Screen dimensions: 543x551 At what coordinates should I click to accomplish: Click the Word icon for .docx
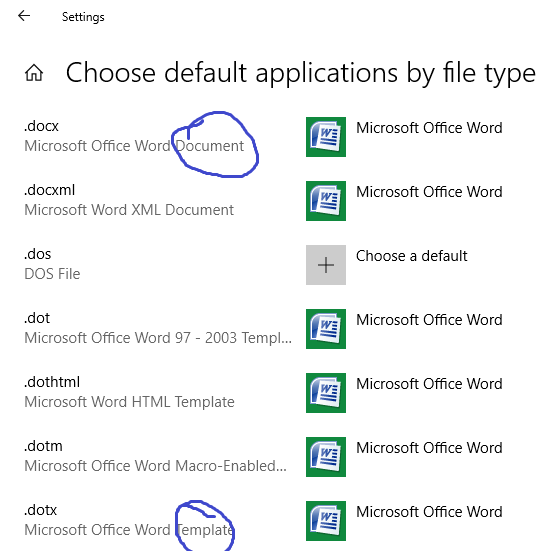coord(326,137)
